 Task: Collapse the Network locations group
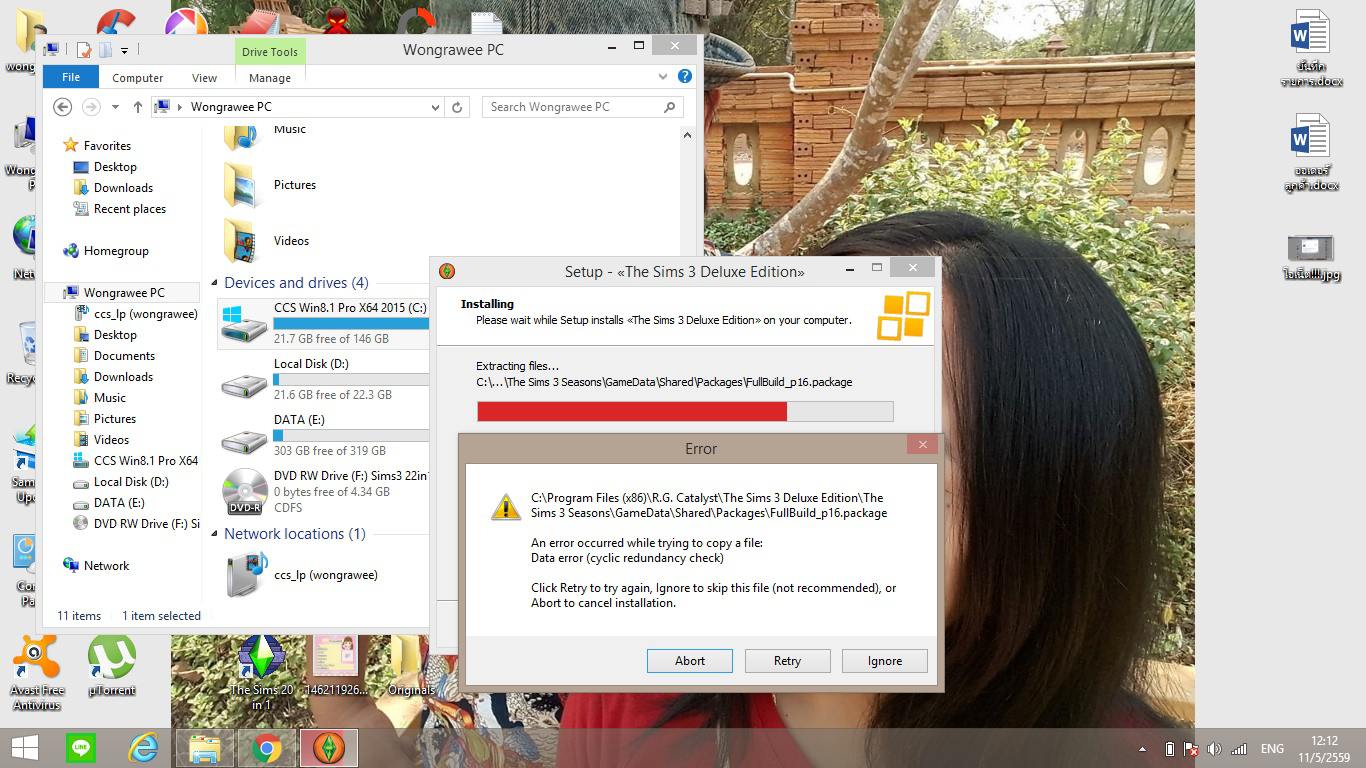(215, 535)
